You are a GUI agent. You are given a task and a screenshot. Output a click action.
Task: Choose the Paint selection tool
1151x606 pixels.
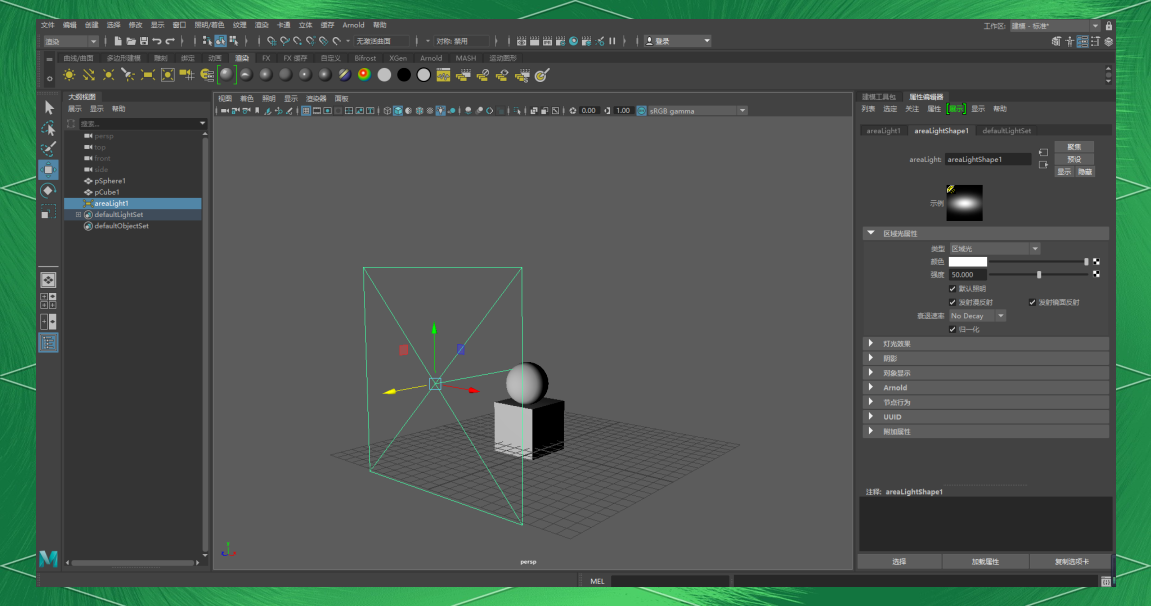[48, 149]
